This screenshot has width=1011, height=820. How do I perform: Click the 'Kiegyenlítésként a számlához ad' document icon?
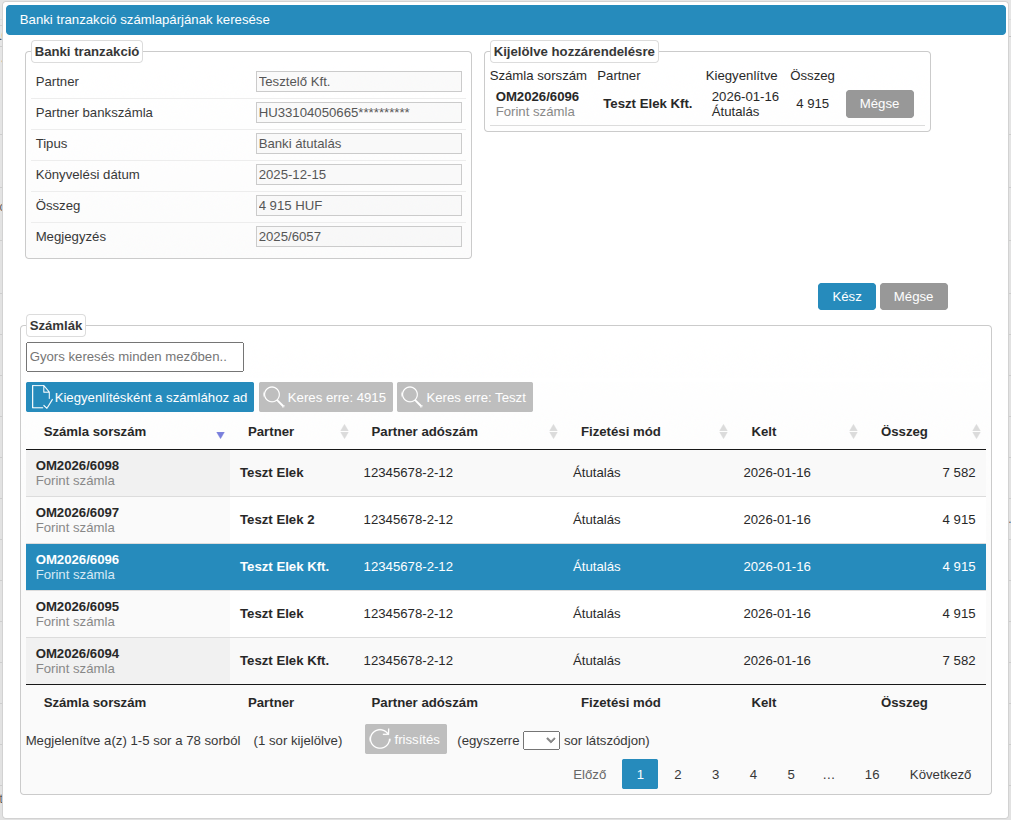[42, 397]
